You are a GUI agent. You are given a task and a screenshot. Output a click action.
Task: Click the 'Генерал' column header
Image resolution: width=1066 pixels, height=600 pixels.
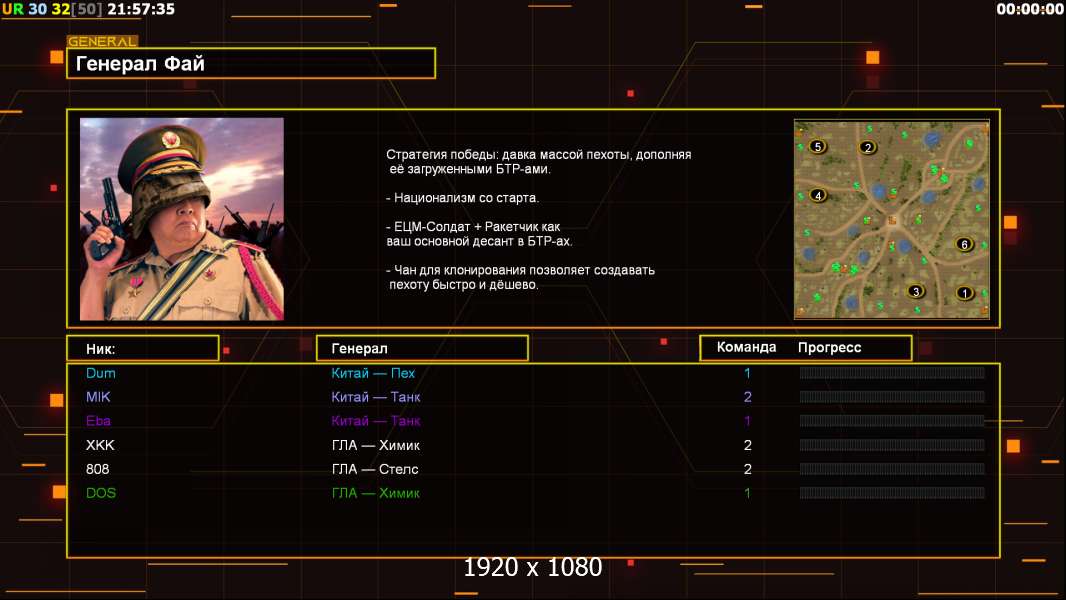point(422,348)
